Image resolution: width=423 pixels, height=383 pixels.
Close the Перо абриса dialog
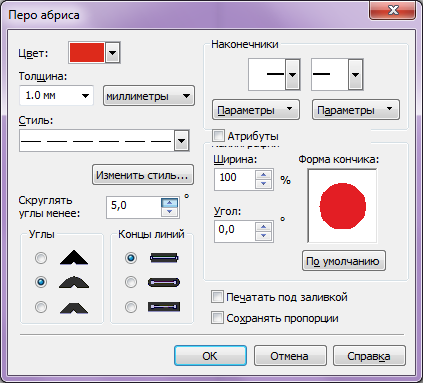coord(393,10)
